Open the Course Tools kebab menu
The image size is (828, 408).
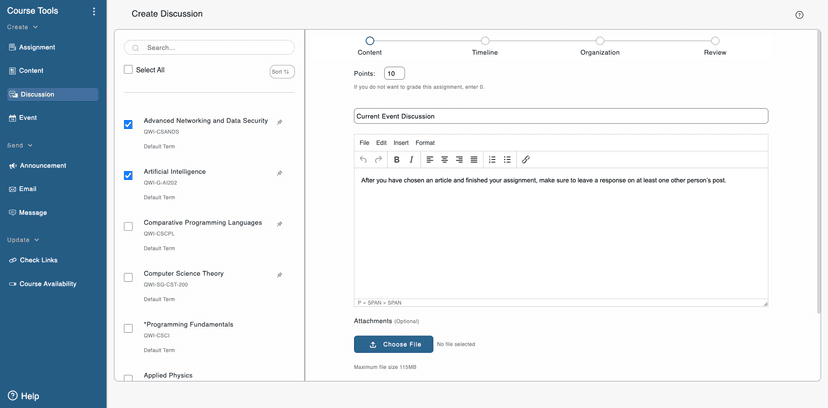[x=94, y=12]
